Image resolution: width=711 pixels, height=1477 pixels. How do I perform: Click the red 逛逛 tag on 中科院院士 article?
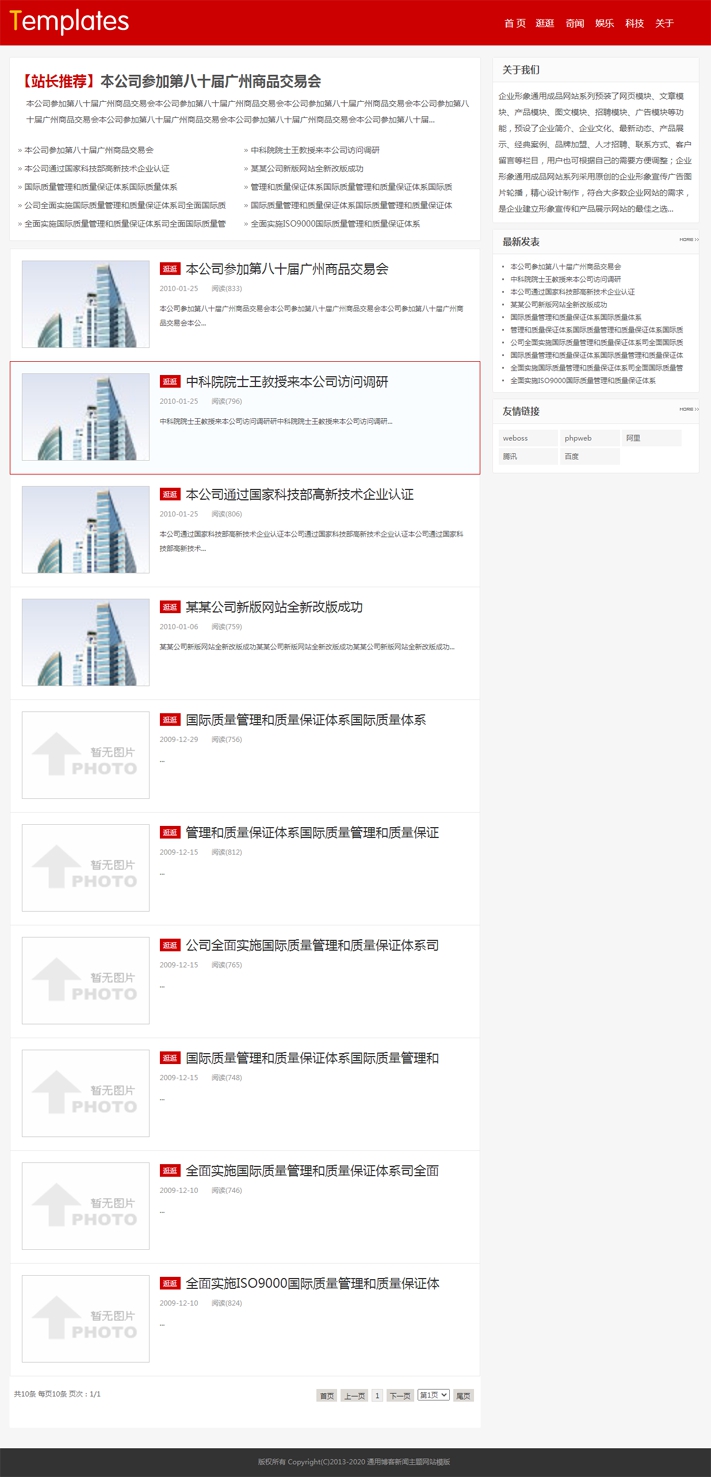[x=170, y=382]
